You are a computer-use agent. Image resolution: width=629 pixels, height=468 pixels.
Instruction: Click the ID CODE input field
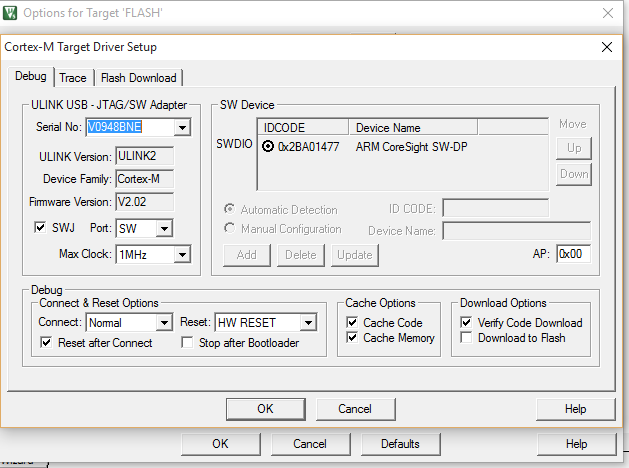coord(495,209)
